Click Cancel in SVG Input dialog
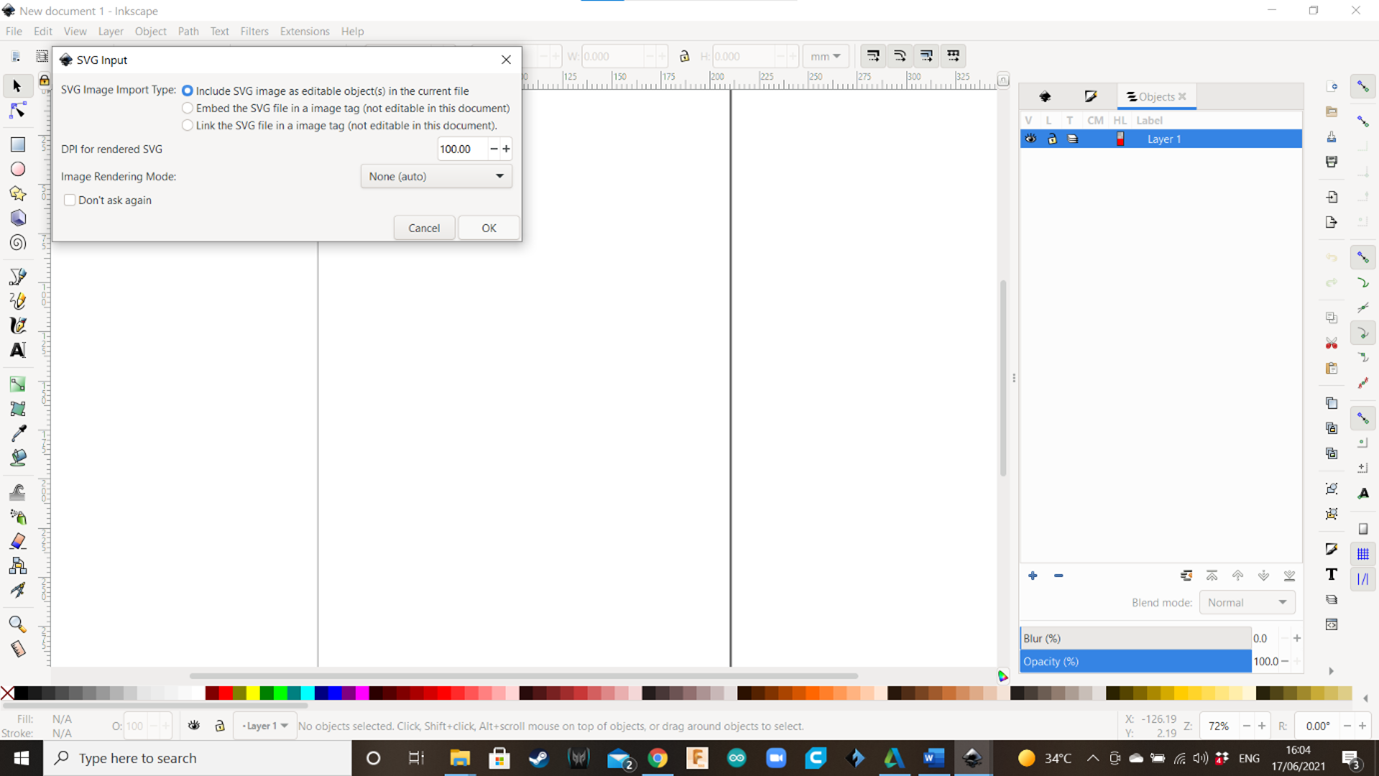Screen dimensions: 1379x776 424,228
